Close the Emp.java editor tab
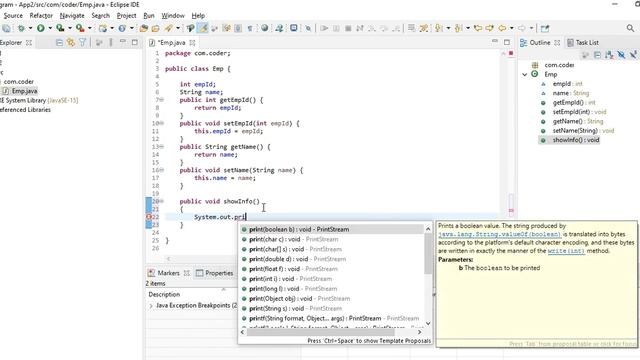640x360 pixels. point(192,42)
